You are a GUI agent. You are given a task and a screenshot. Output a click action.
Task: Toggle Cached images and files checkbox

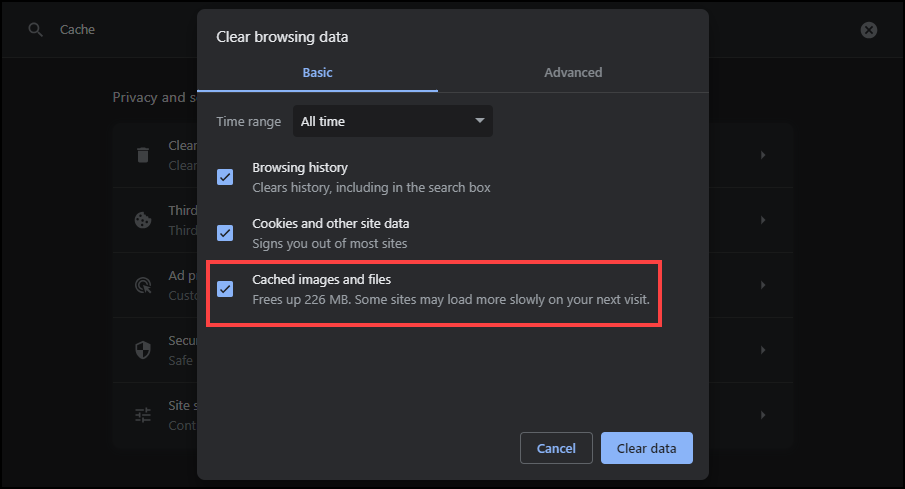(x=225, y=289)
